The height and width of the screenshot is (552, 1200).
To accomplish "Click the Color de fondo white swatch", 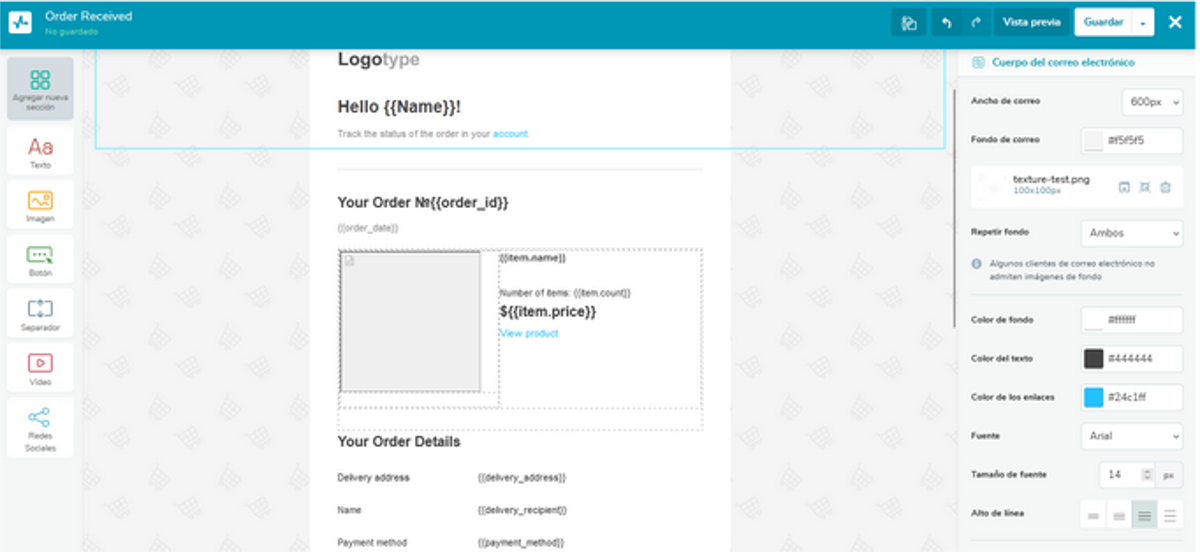I will [x=1094, y=320].
